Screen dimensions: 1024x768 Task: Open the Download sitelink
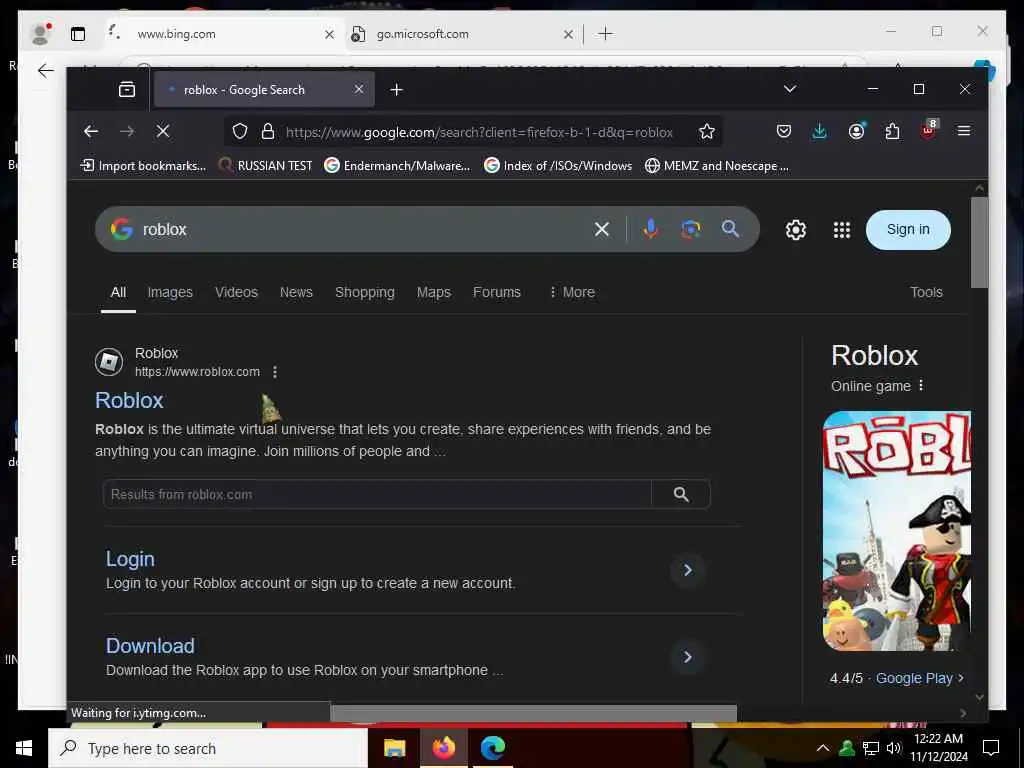[x=150, y=646]
